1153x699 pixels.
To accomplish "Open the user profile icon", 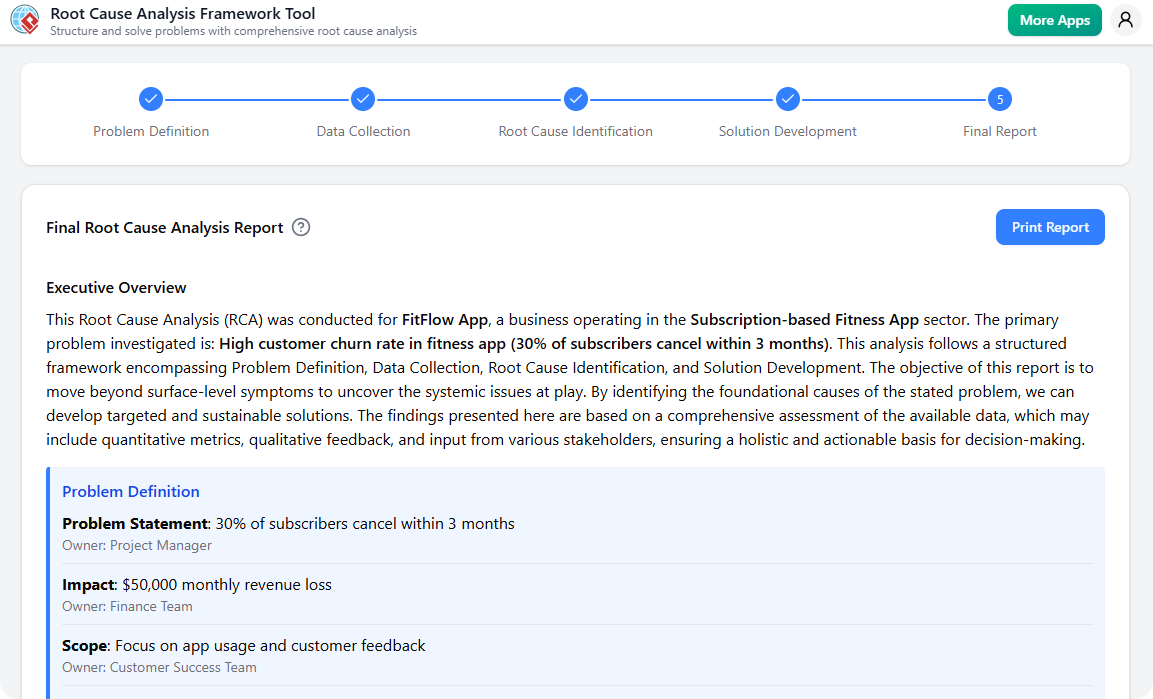I will tap(1125, 20).
